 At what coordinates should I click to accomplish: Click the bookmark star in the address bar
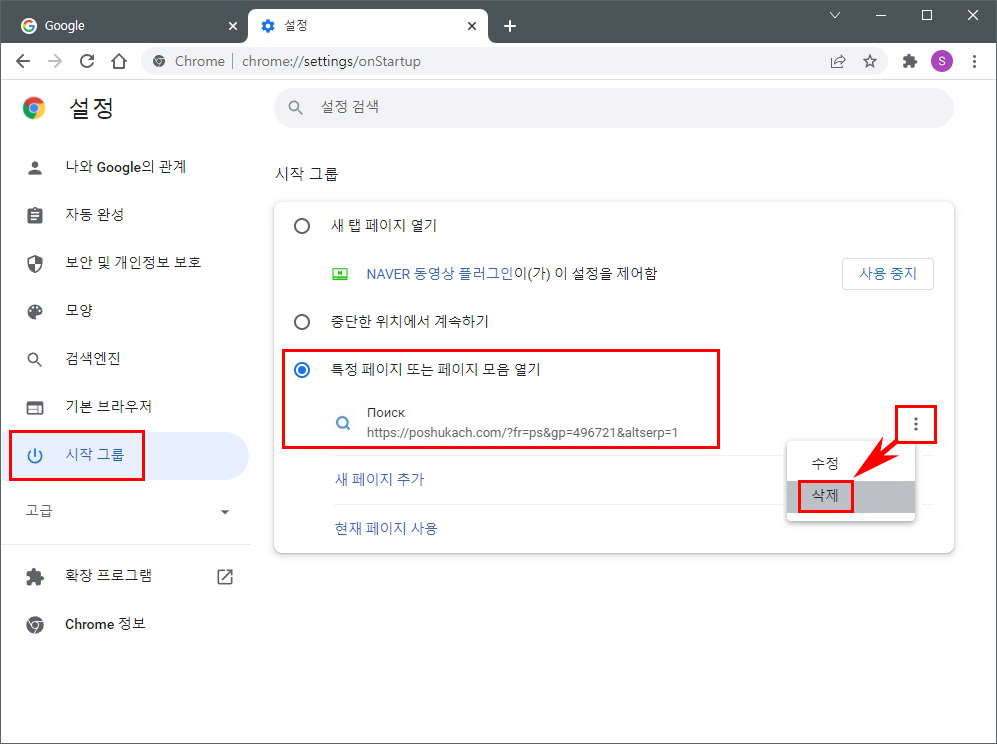(871, 61)
